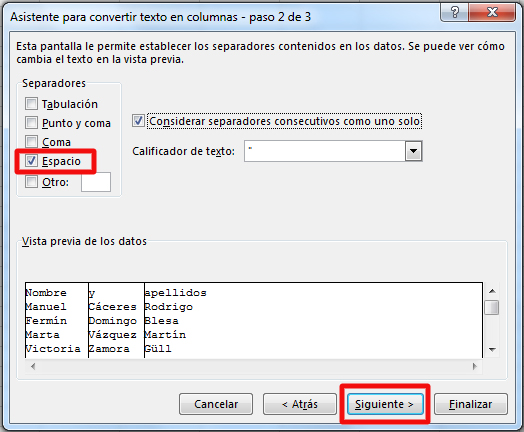524x432 pixels.
Task: Select the 'Nombre' cell in preview
Action: [46, 293]
